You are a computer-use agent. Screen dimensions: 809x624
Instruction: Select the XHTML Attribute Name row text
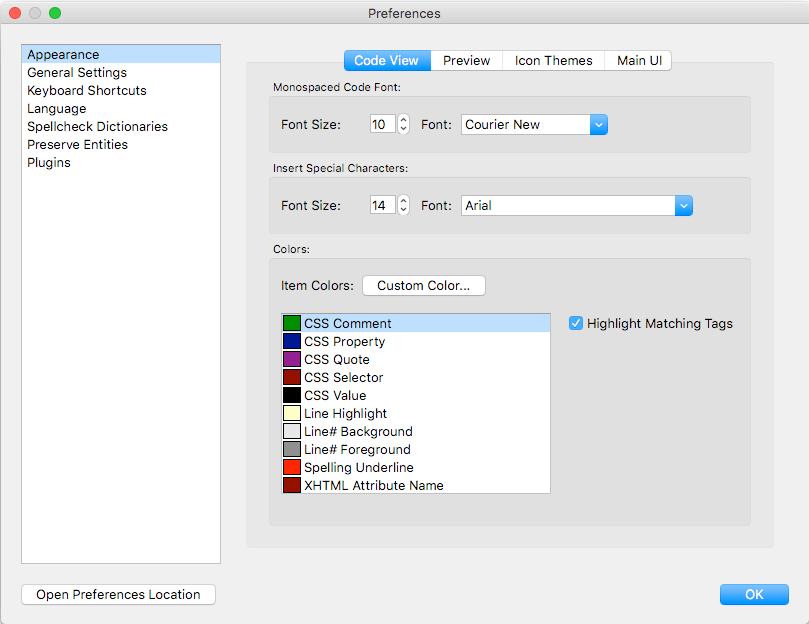point(374,485)
